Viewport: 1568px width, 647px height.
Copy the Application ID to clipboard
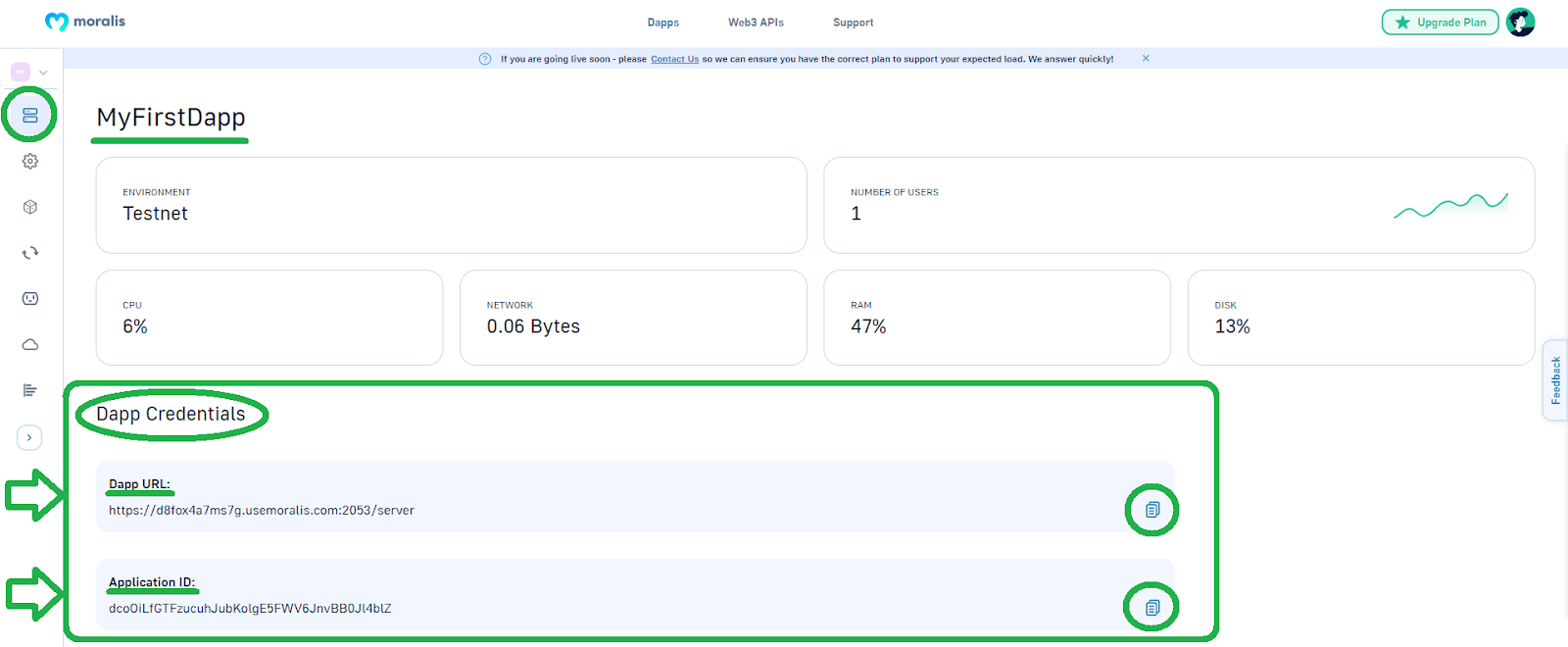coord(1152,608)
